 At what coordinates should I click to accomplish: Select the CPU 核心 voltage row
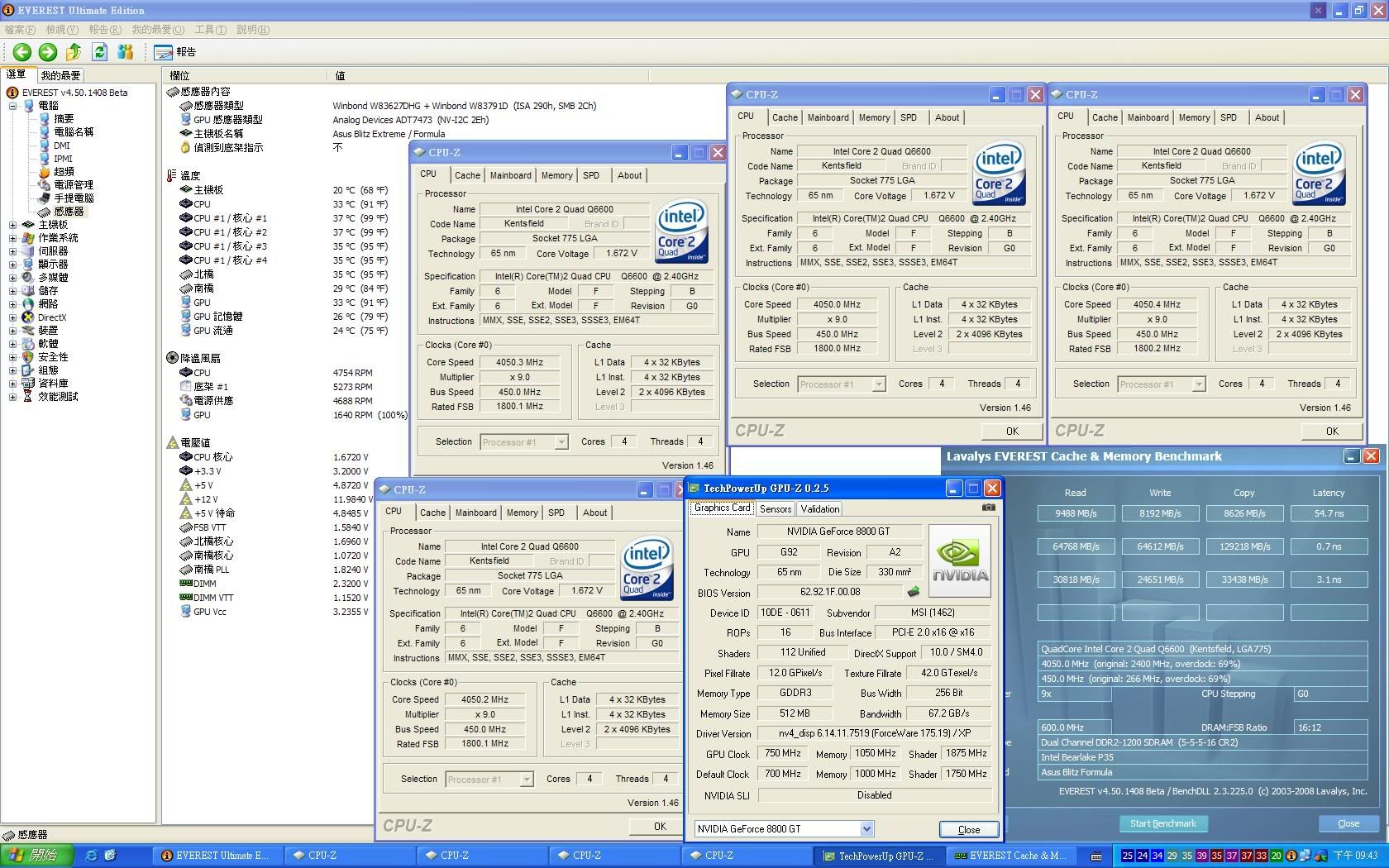(274, 457)
